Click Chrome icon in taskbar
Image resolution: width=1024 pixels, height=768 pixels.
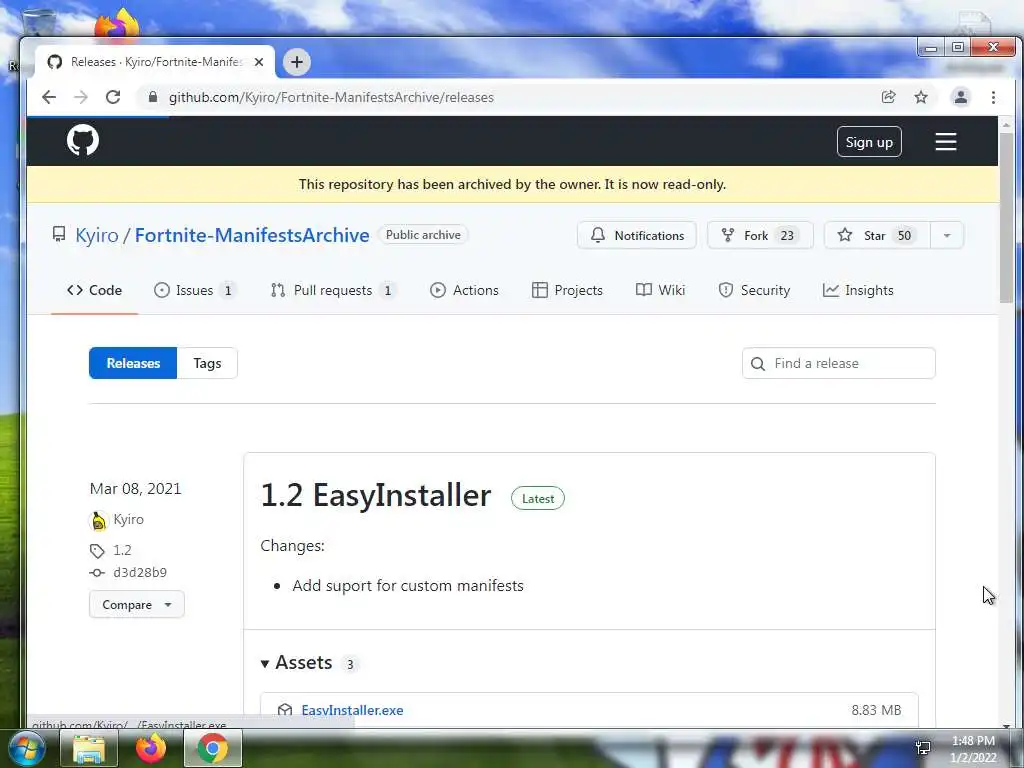point(213,749)
